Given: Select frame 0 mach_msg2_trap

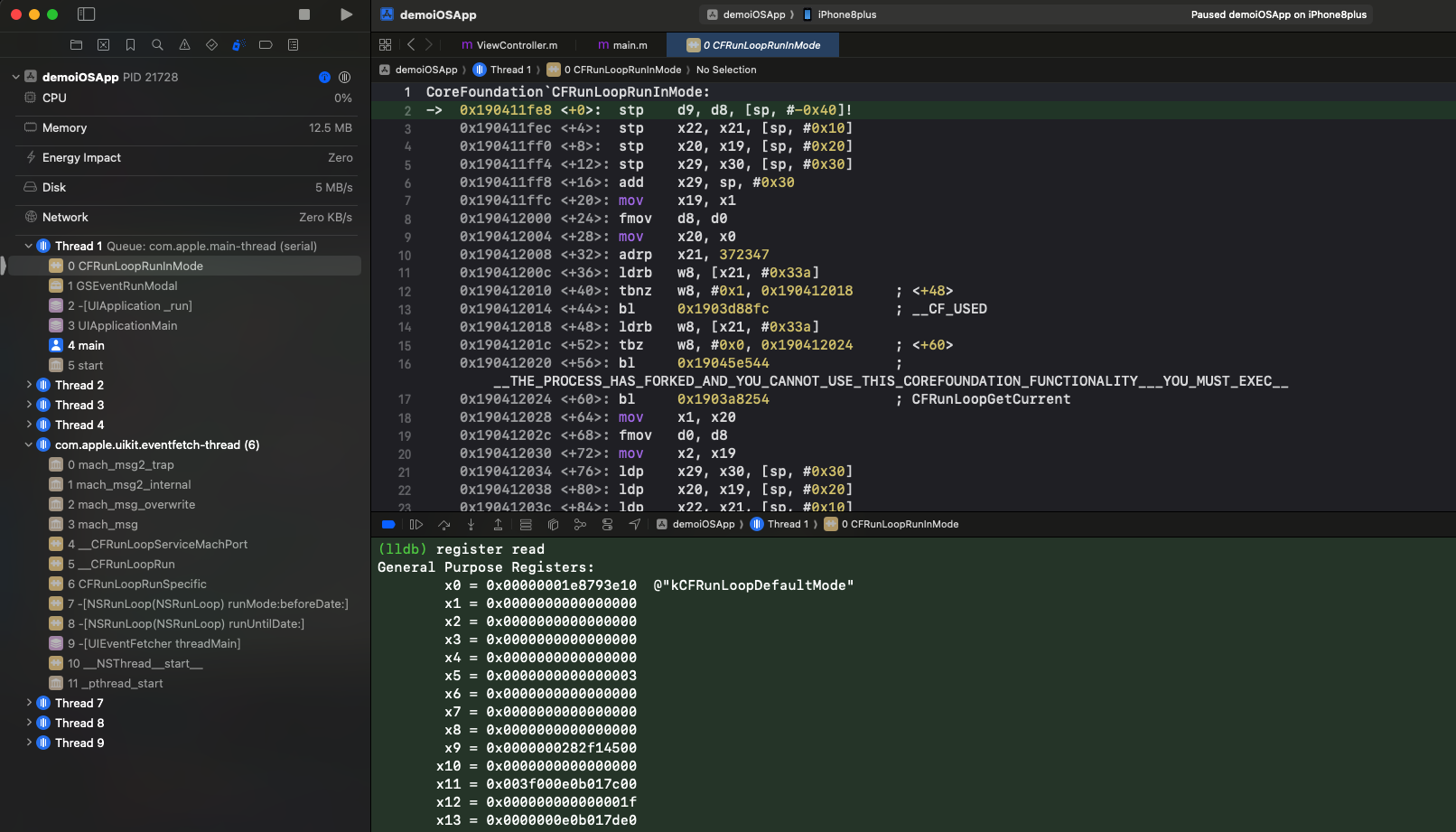Looking at the screenshot, I should point(184,464).
